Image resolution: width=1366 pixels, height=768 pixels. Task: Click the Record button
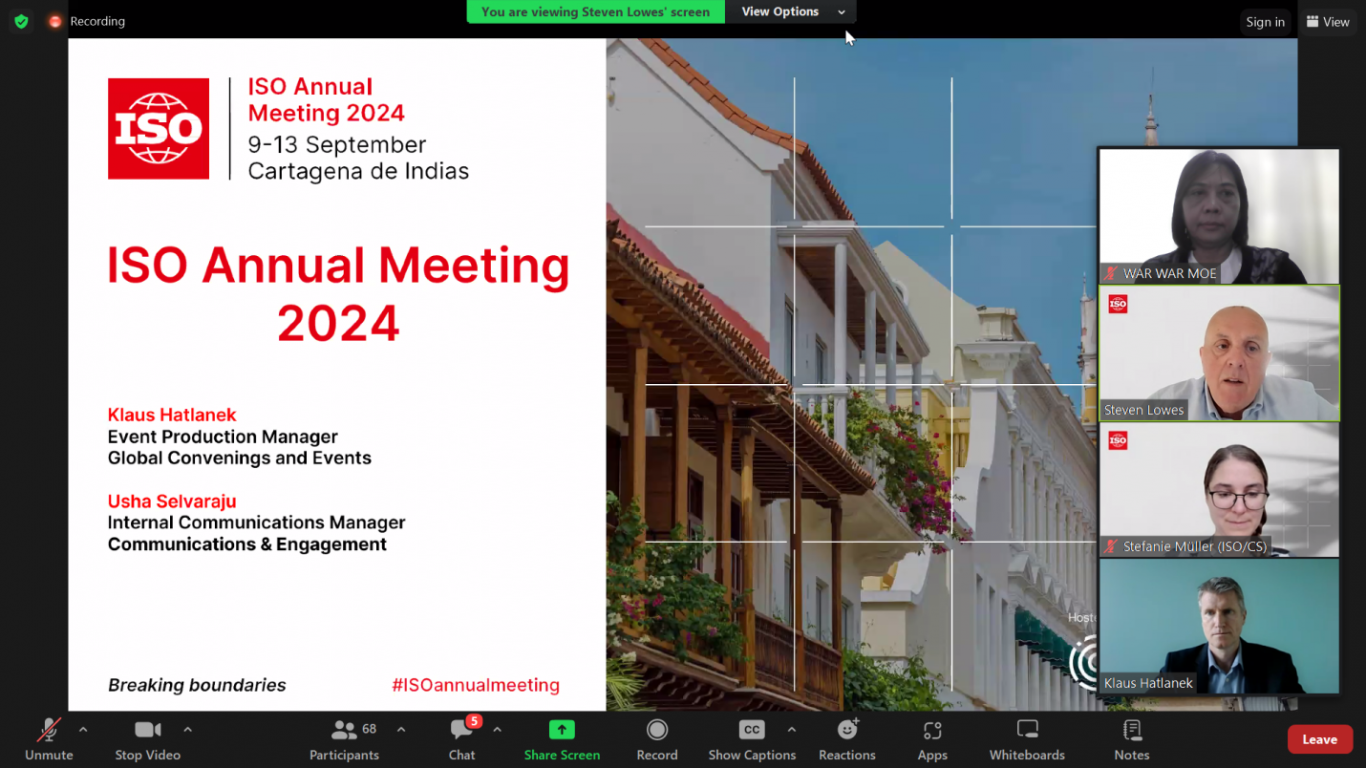[657, 740]
